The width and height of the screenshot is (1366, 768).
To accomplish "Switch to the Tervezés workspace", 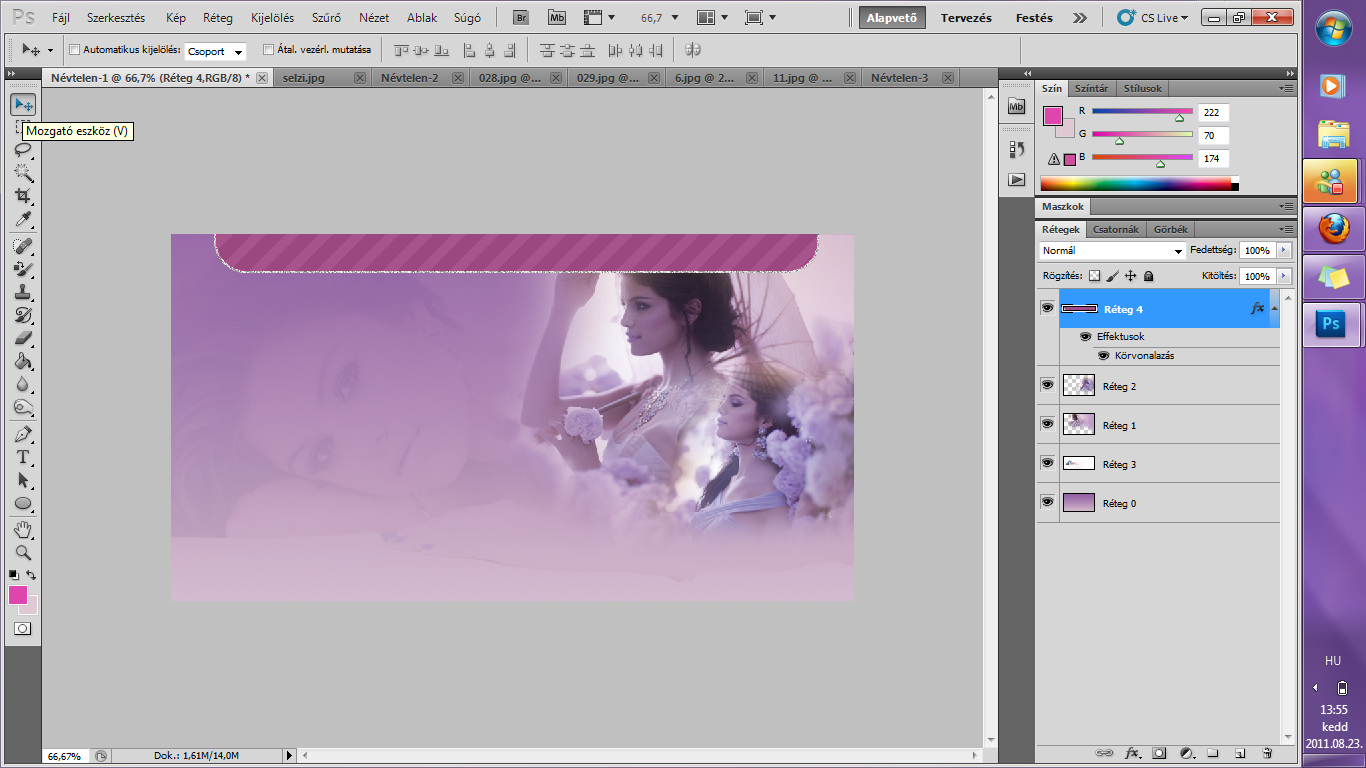I will (x=966, y=18).
